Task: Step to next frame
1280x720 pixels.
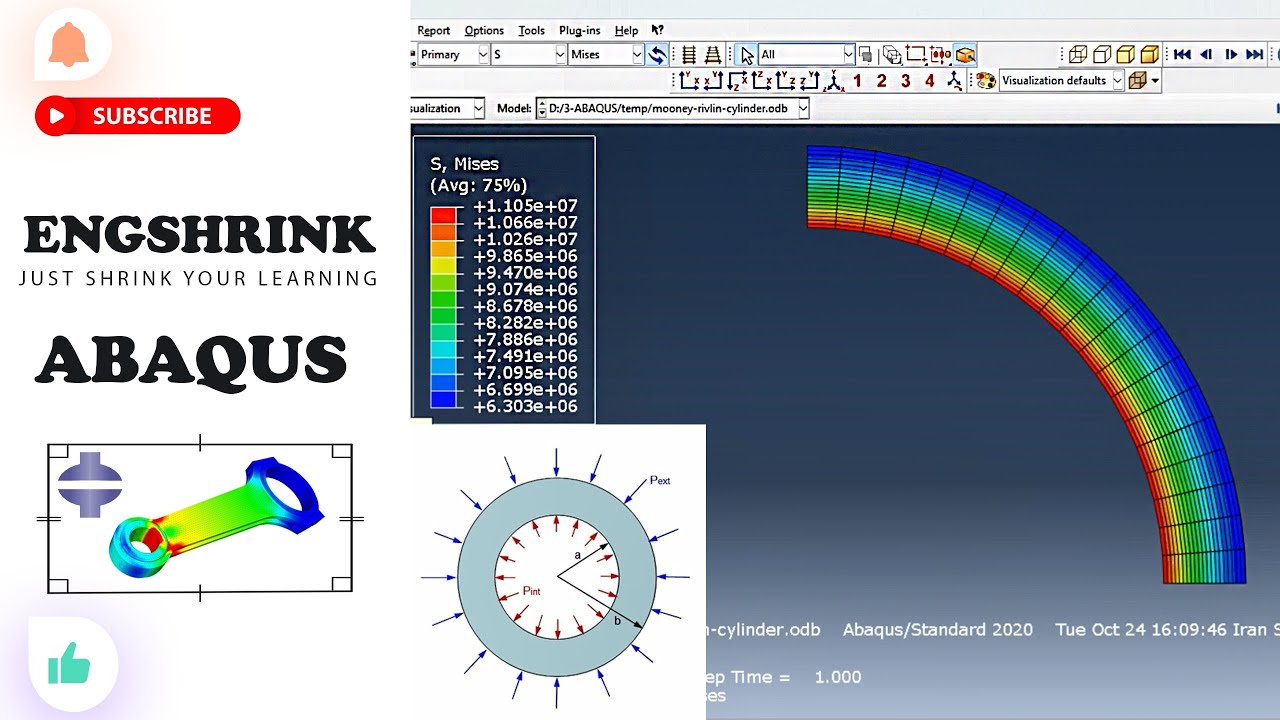Action: click(1231, 54)
